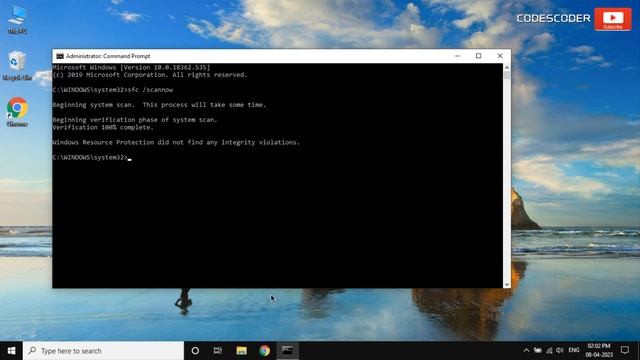Click the Type here to search box
The image size is (640, 360).
click(103, 351)
